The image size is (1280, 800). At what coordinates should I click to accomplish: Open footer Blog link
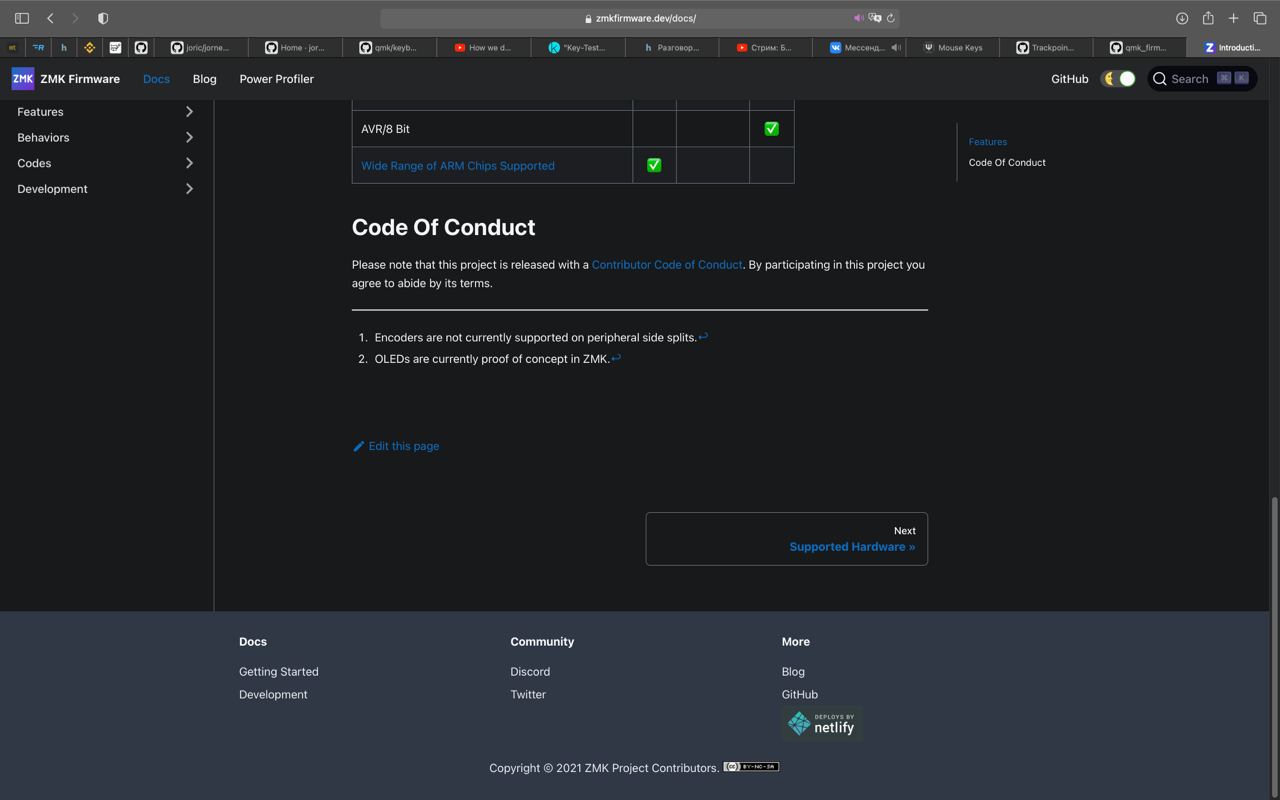pyautogui.click(x=793, y=672)
